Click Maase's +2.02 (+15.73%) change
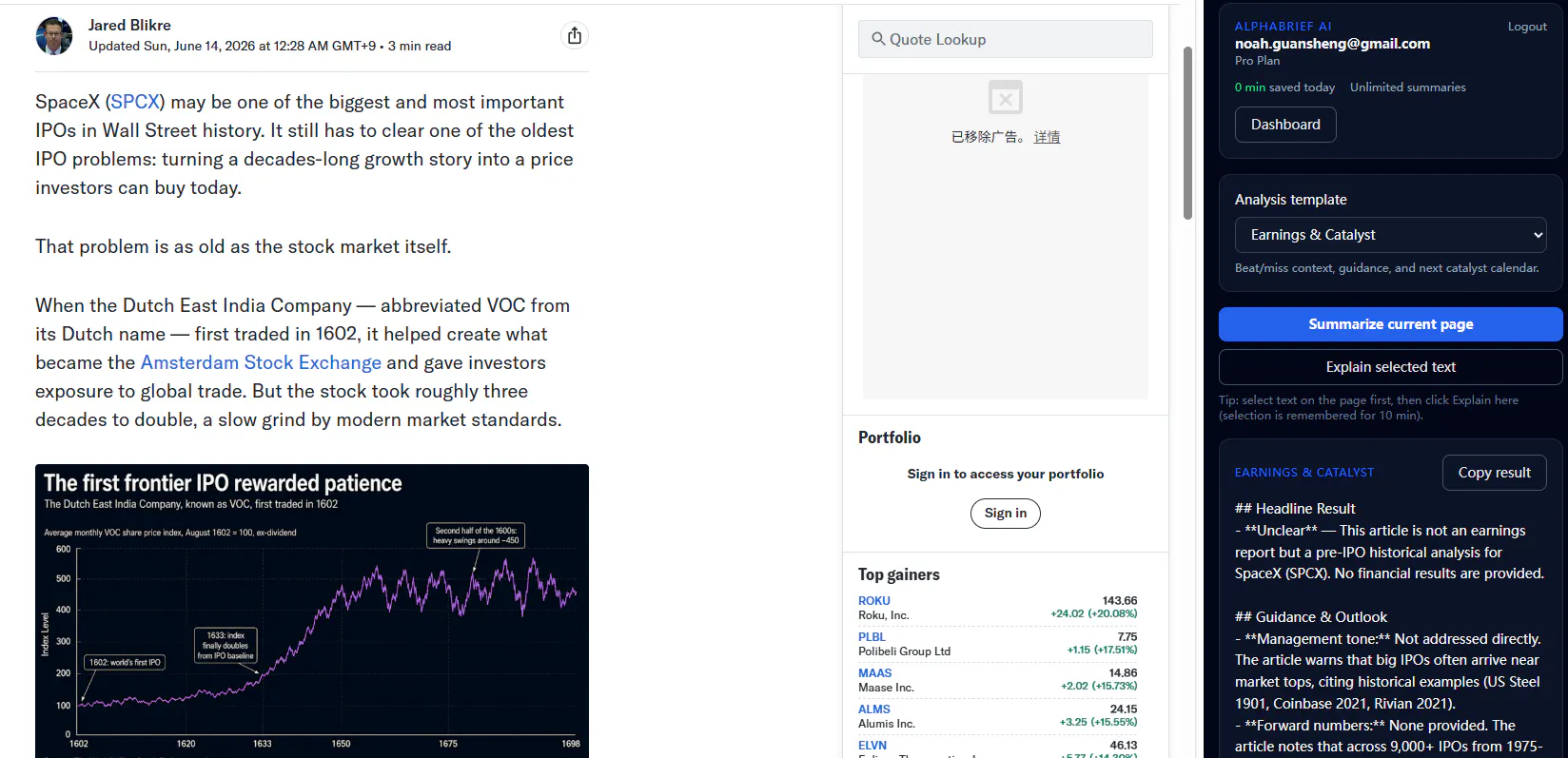 click(x=1099, y=687)
